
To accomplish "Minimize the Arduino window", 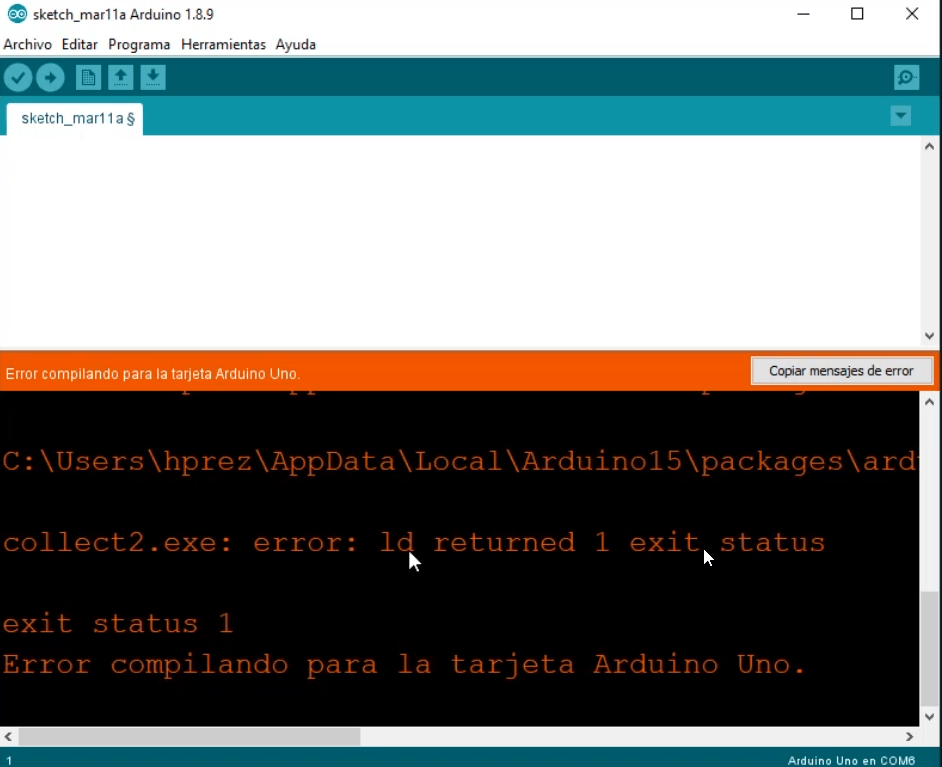I will click(803, 14).
